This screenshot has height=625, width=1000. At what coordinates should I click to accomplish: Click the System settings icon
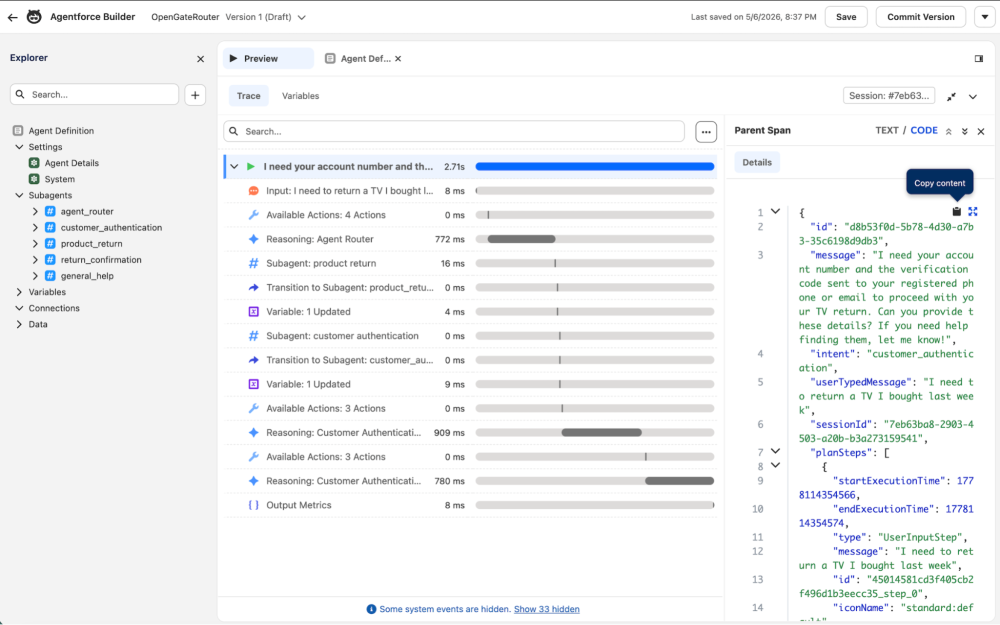[x=34, y=179]
